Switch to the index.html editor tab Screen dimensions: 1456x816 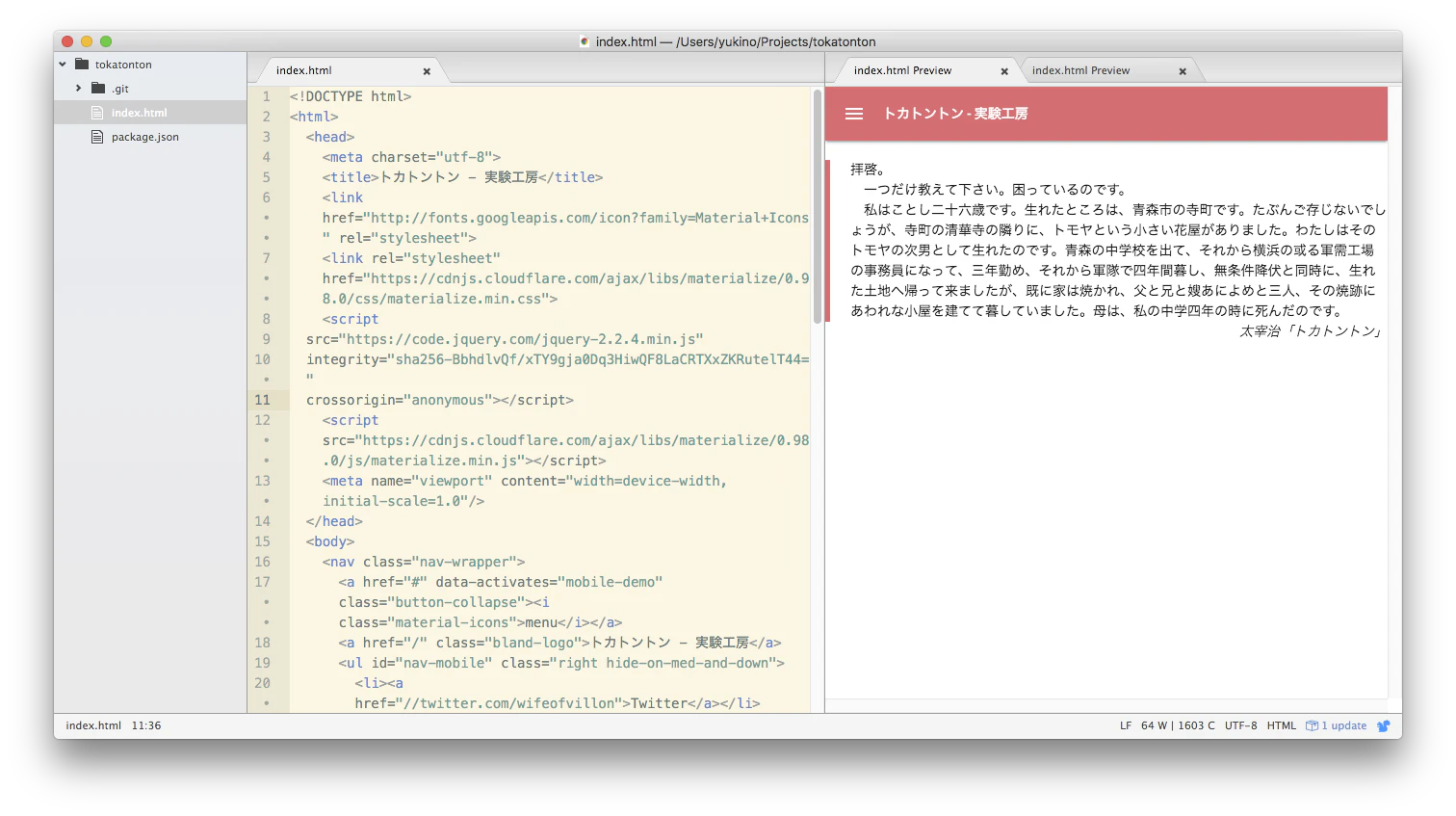coord(303,70)
